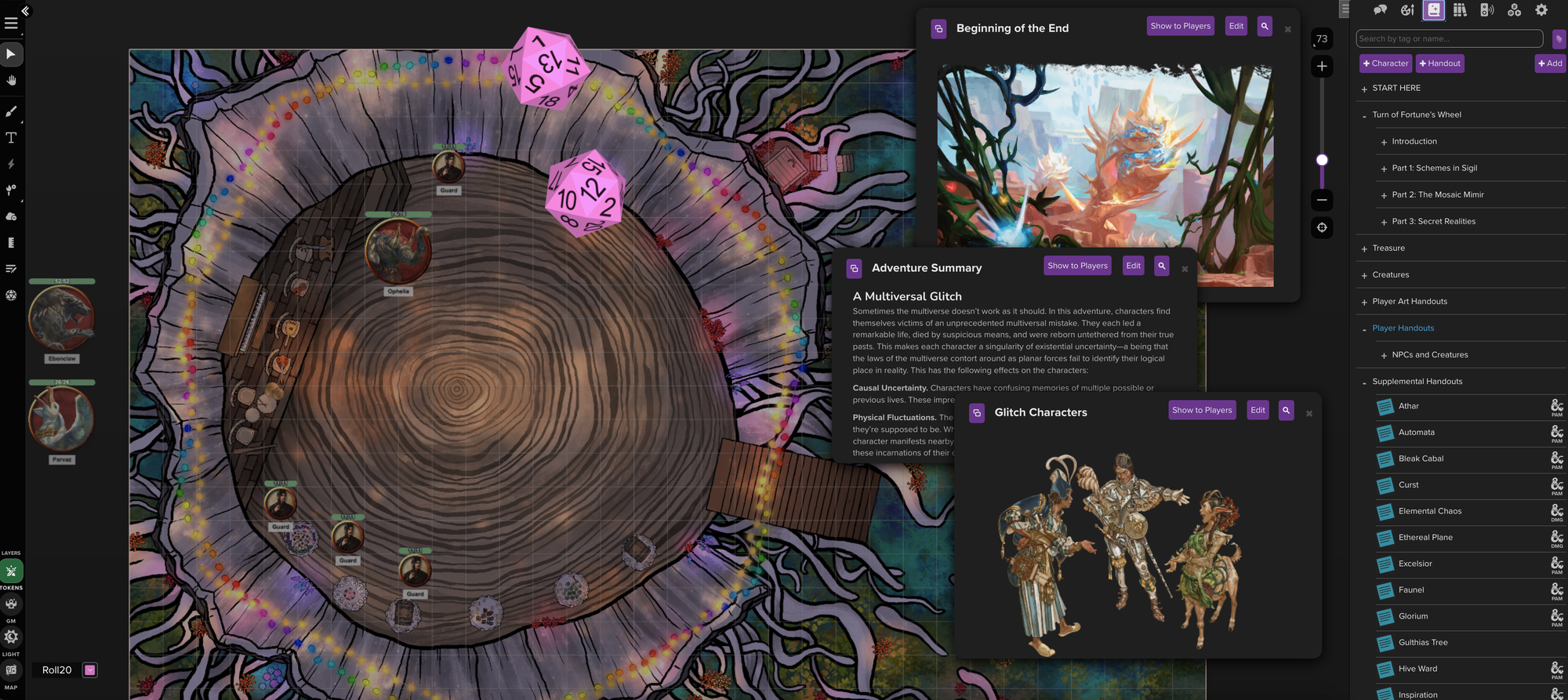The image size is (1568, 700).
Task: Click the fit-to-screen crosshair button
Action: pos(1322,227)
